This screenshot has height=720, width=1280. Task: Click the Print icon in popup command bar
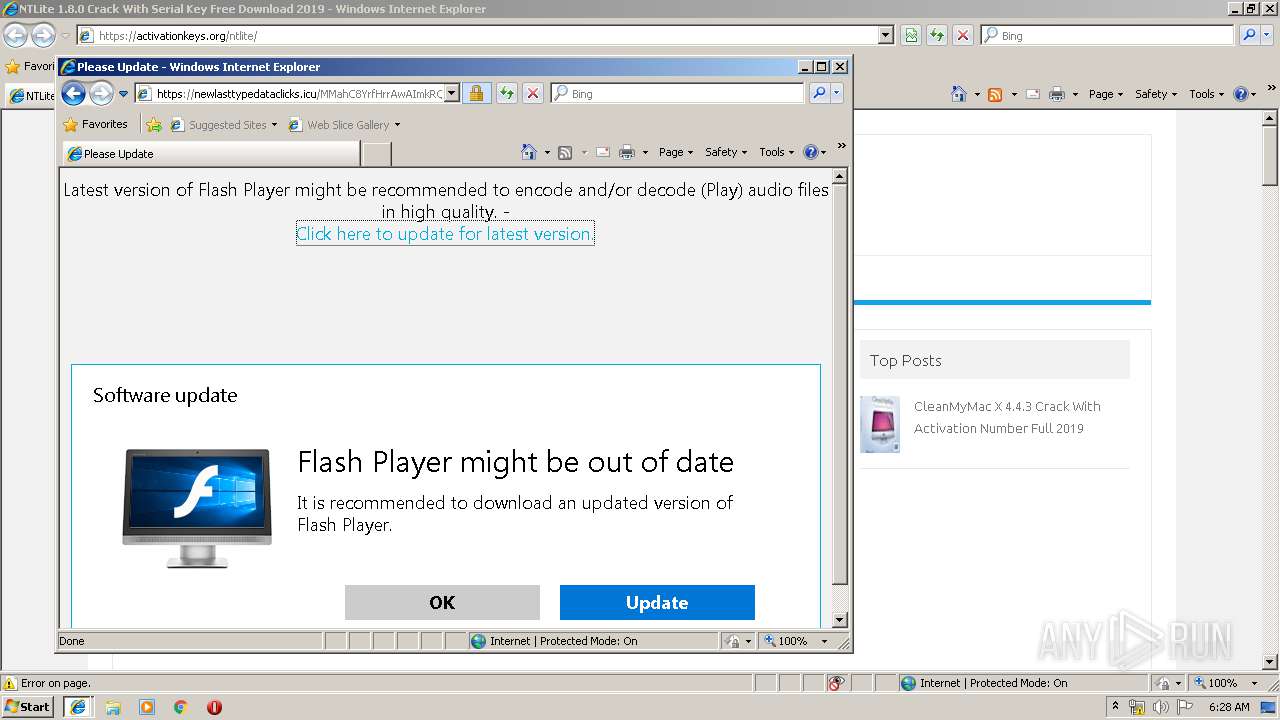[627, 152]
